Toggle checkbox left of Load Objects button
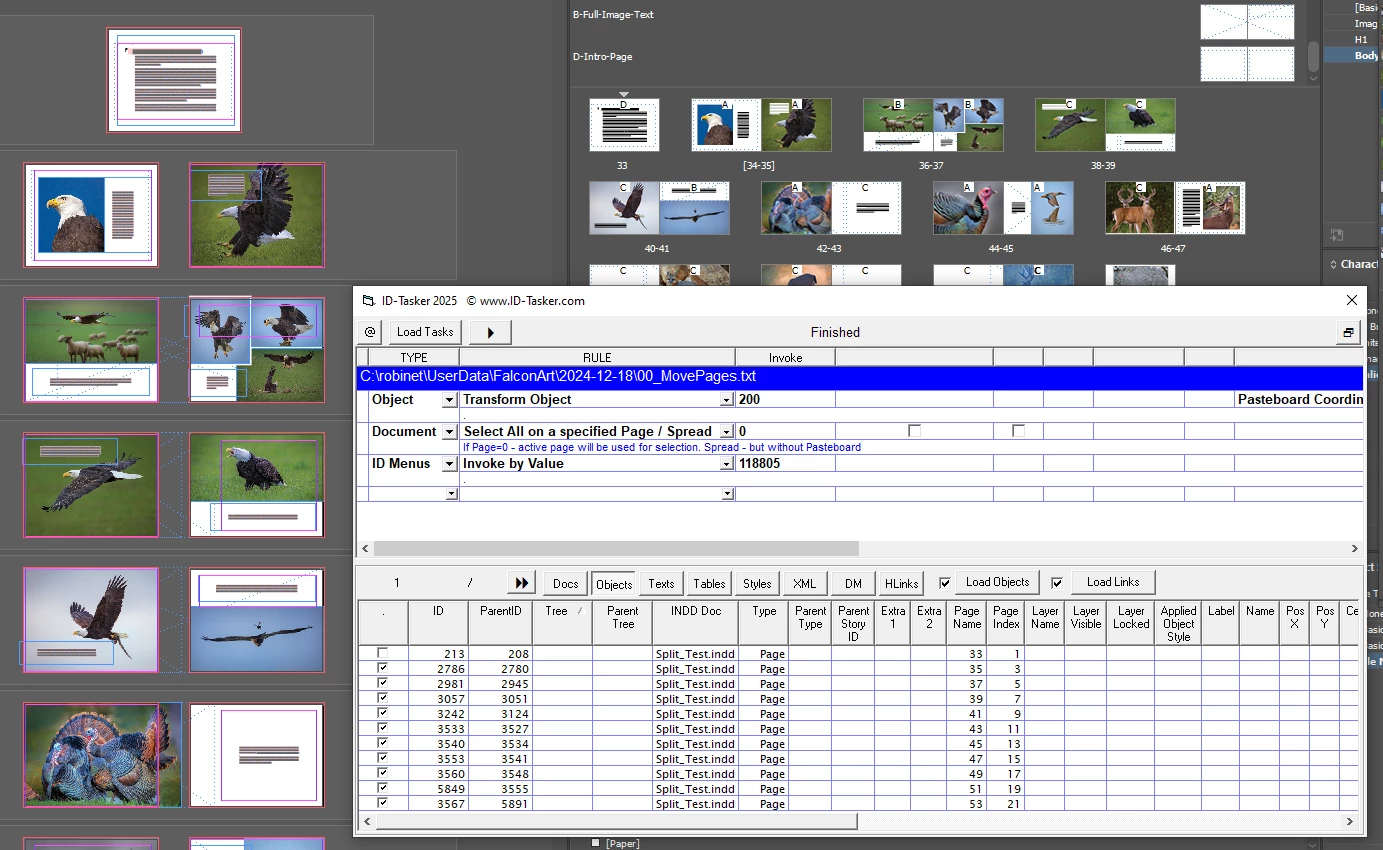Screen dimensions: 1383x850 pos(945,583)
